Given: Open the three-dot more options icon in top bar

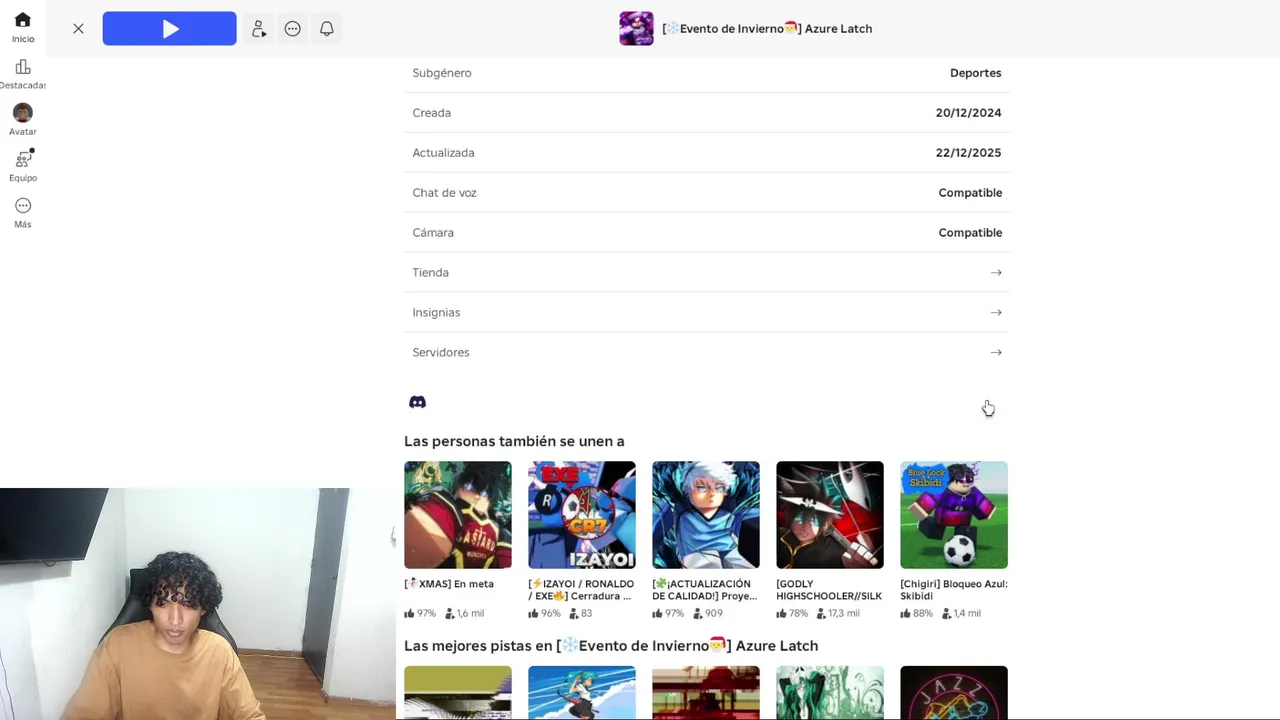Looking at the screenshot, I should 293,29.
